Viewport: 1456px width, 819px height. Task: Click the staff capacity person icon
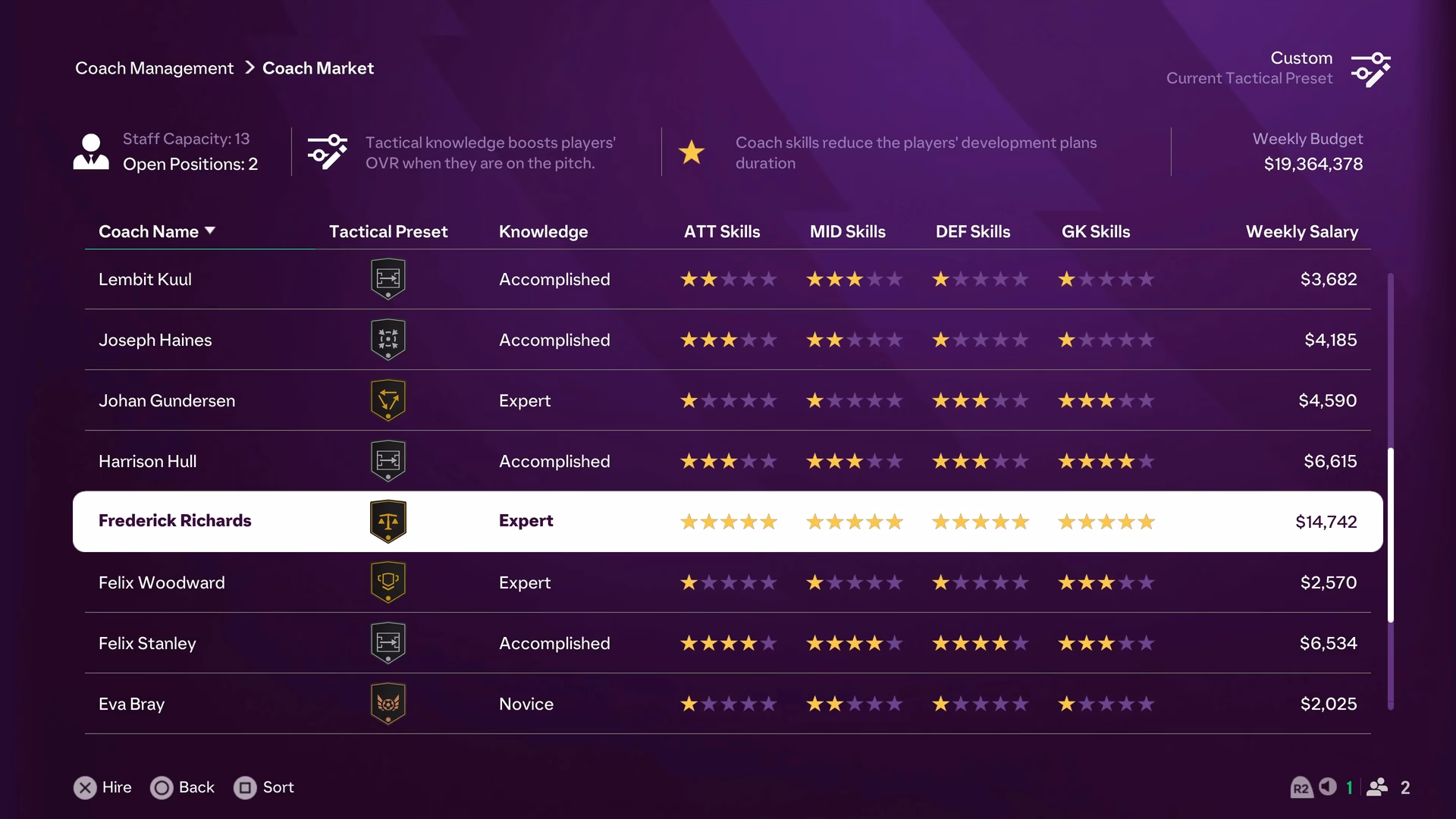pyautogui.click(x=91, y=151)
